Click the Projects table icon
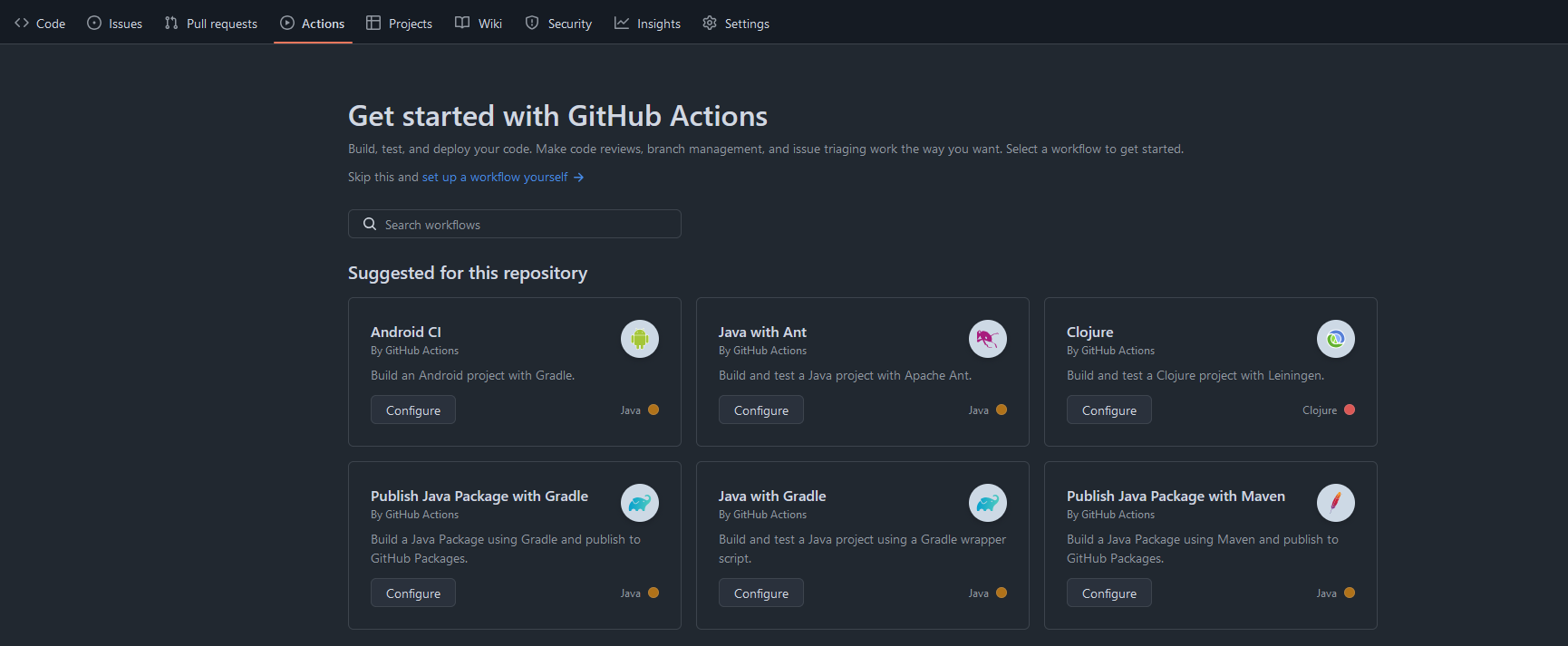1568x646 pixels. pyautogui.click(x=373, y=23)
